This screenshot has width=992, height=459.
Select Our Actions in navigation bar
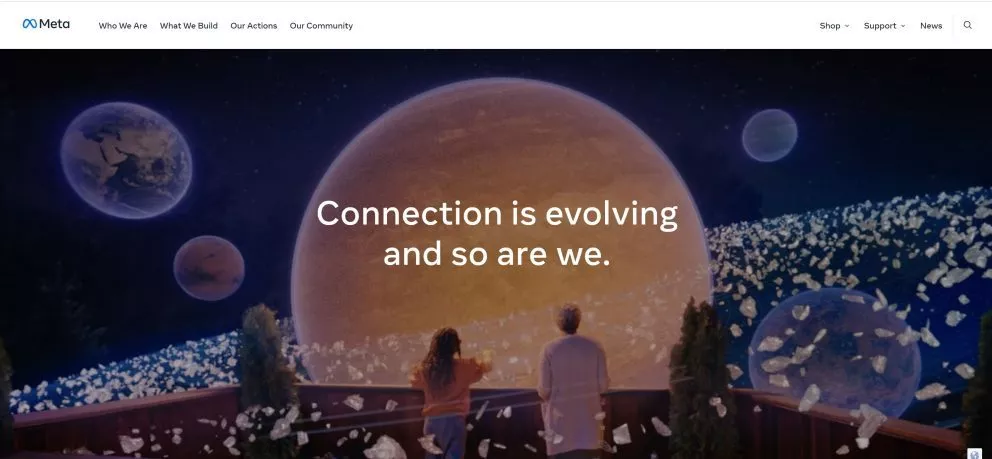coord(254,26)
